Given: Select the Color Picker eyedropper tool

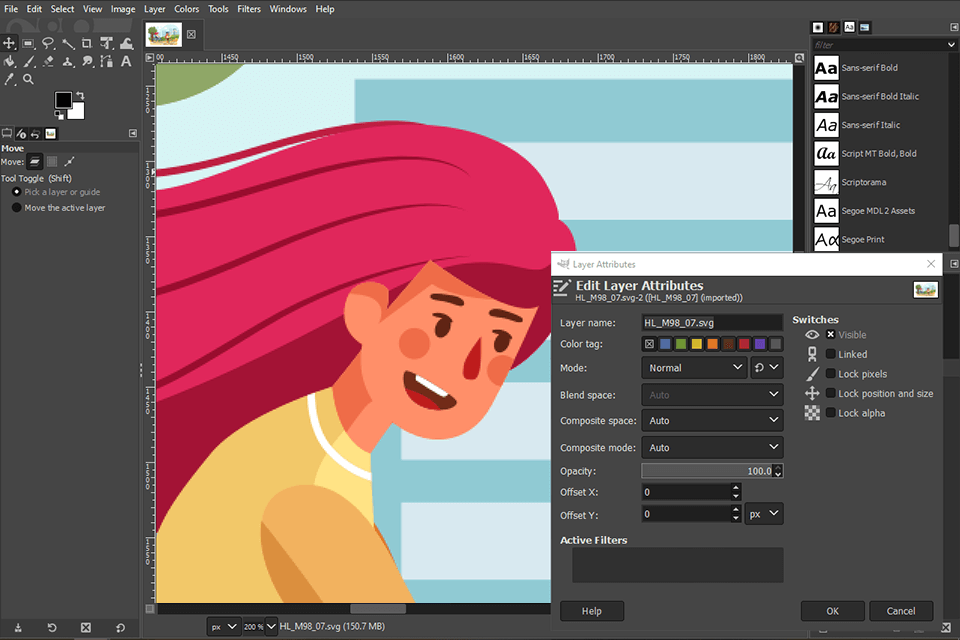Looking at the screenshot, I should tap(9, 79).
